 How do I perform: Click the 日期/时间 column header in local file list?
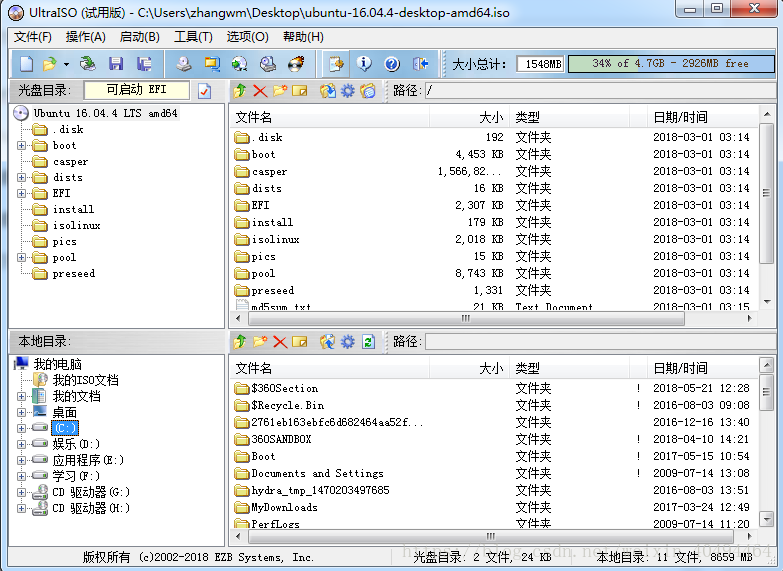(702, 369)
